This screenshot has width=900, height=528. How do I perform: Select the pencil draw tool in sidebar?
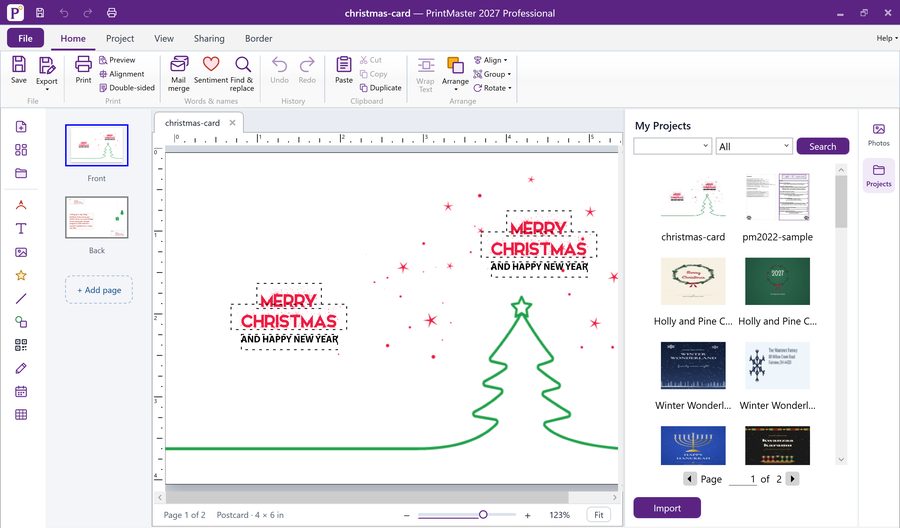[21, 368]
